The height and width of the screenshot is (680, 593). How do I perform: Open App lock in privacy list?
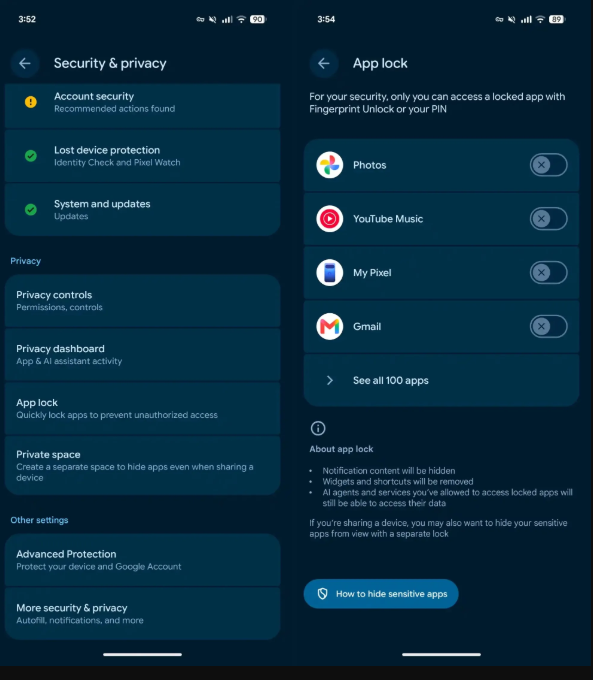click(142, 409)
